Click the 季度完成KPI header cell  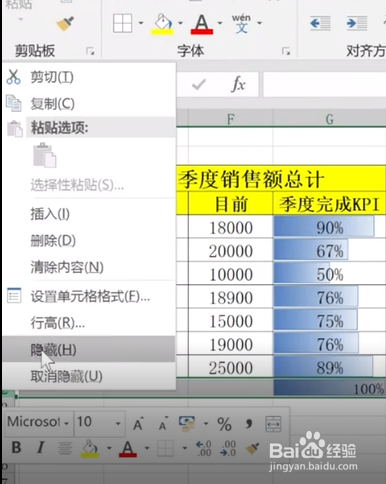coord(329,204)
